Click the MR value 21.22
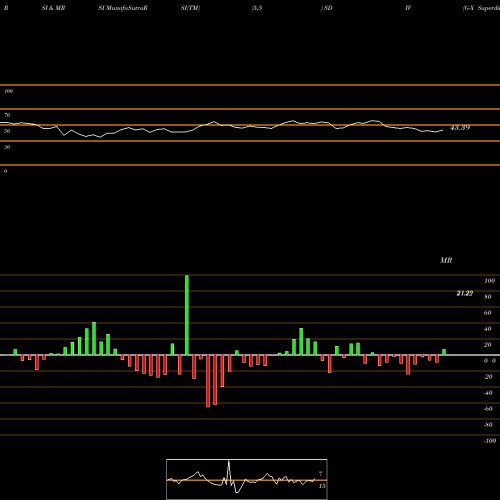The image size is (500, 500). point(465,293)
